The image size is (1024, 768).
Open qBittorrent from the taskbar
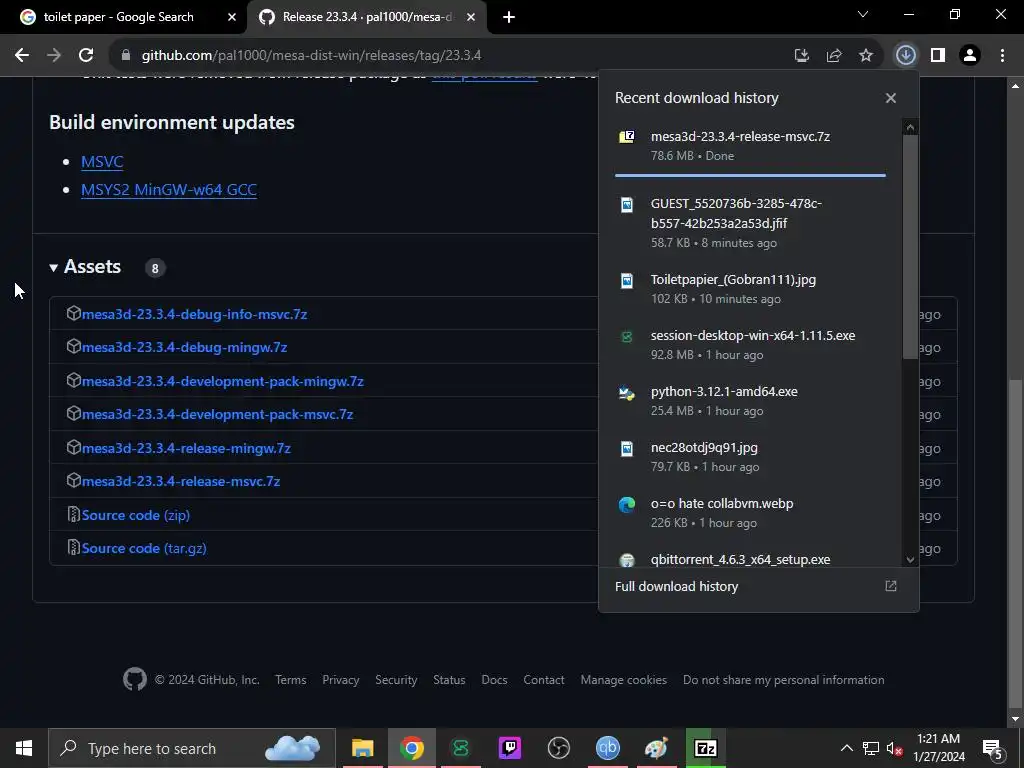pos(607,748)
